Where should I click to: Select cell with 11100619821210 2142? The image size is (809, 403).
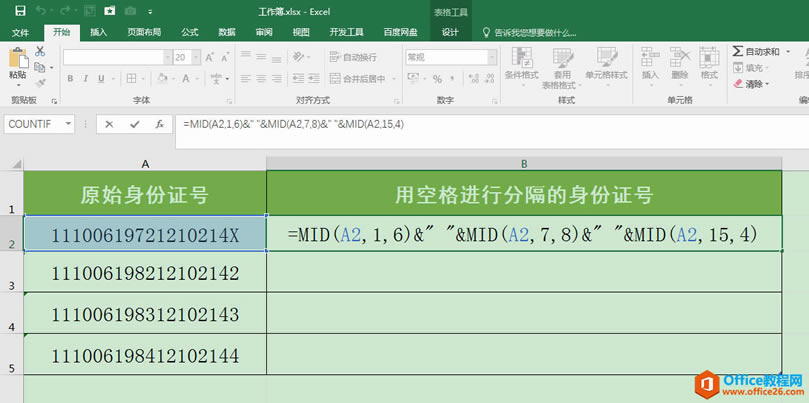(145, 273)
